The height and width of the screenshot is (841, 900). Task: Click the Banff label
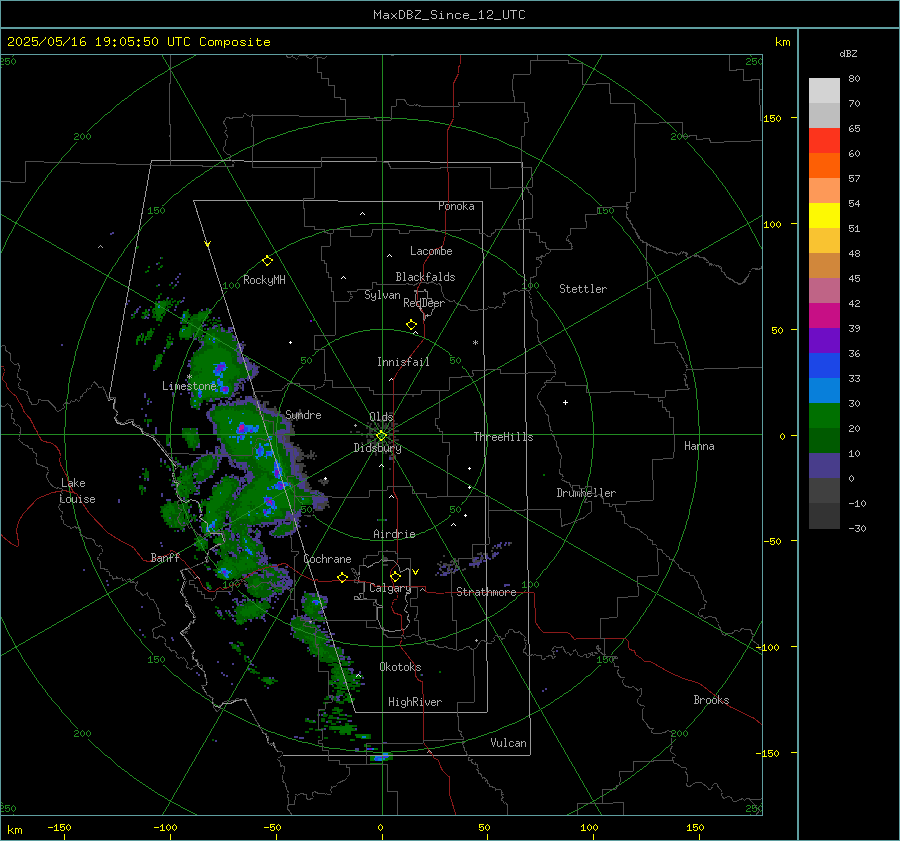point(165,557)
